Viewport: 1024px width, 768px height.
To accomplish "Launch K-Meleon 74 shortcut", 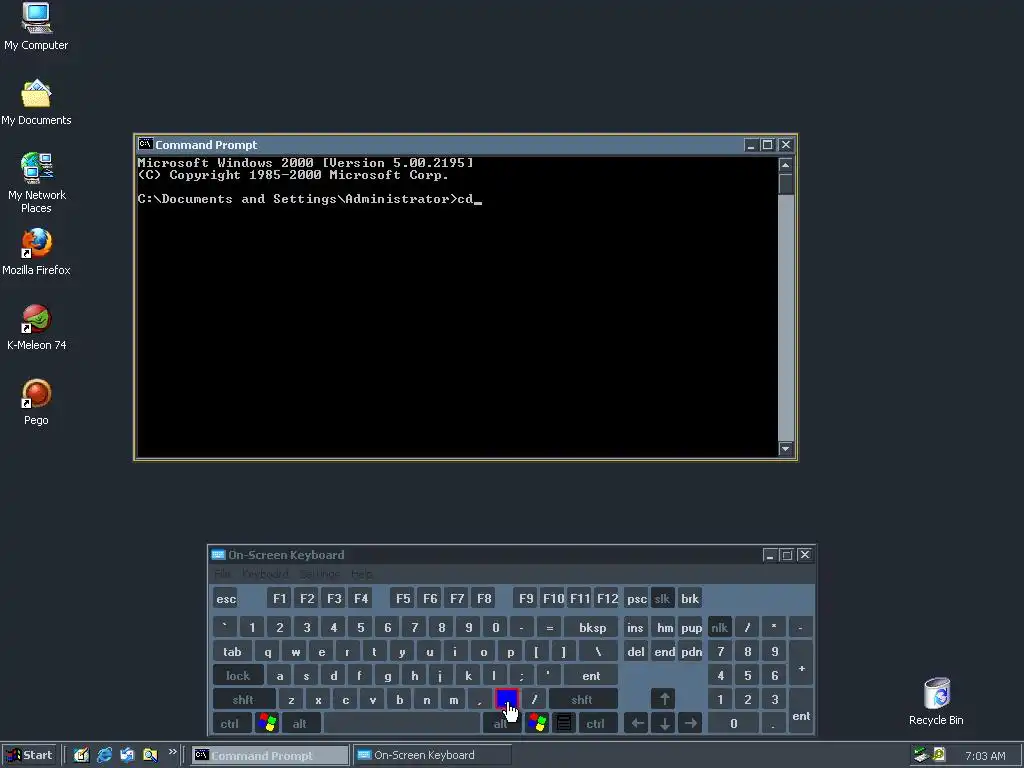I will tap(36, 327).
